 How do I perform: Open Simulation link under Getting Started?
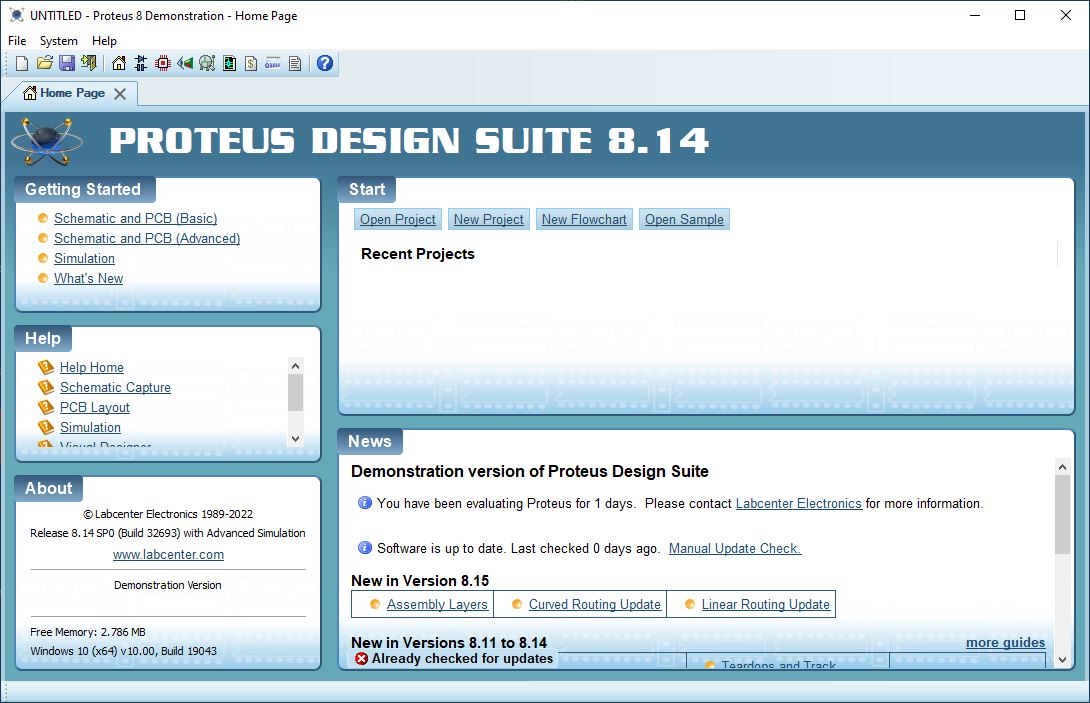(84, 259)
